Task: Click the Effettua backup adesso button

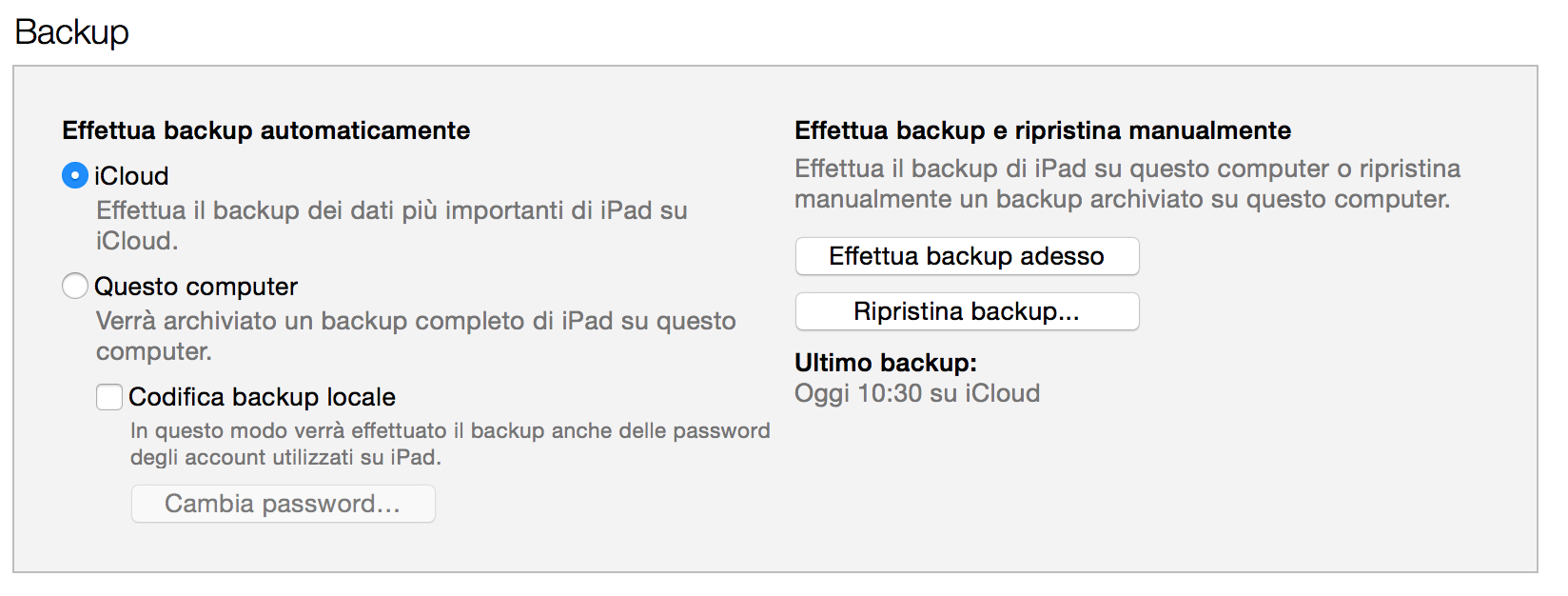Action: tap(967, 256)
